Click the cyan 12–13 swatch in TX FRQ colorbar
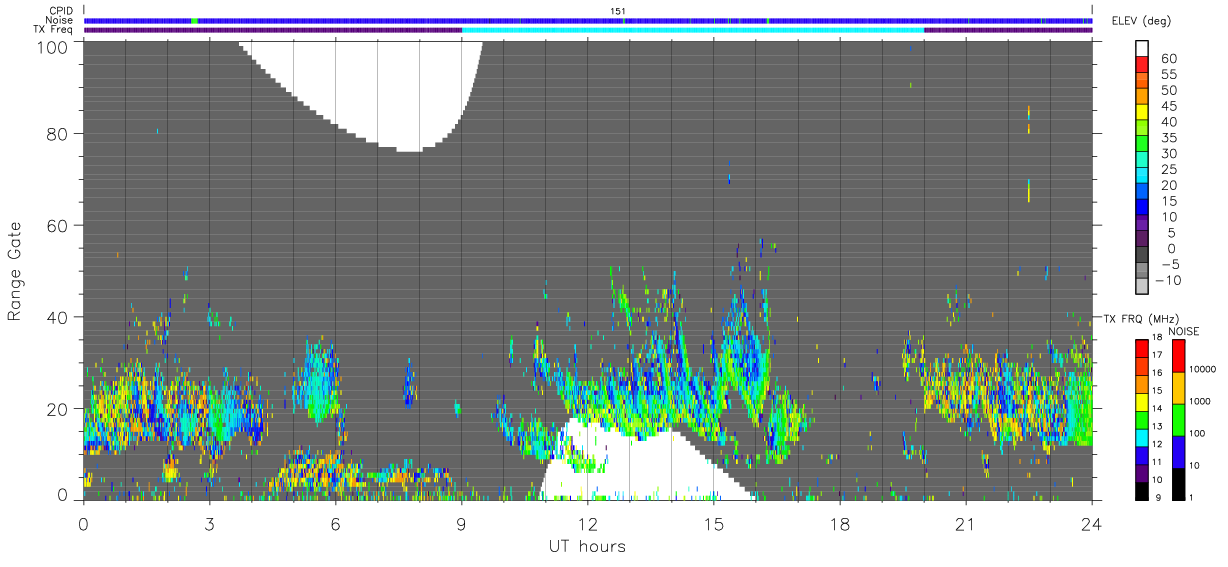Image resolution: width=1228 pixels, height=567 pixels. coord(1141,436)
